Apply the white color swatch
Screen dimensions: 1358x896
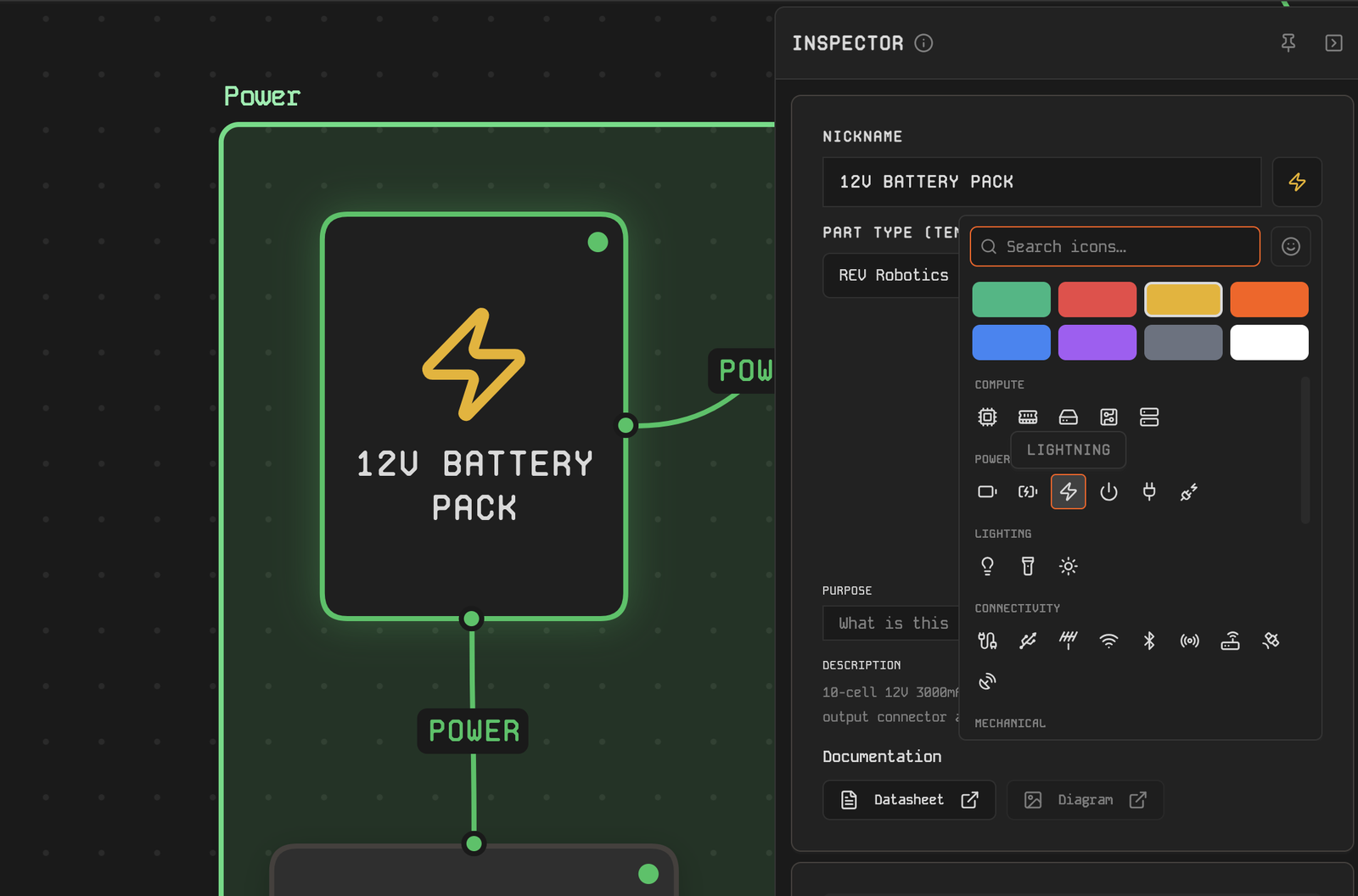pos(1269,343)
